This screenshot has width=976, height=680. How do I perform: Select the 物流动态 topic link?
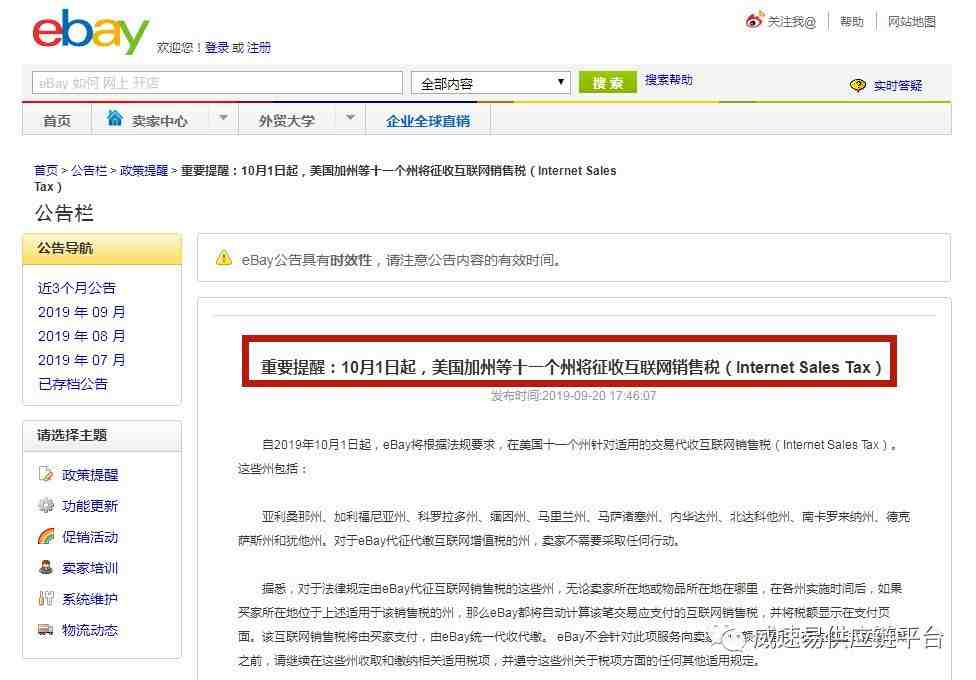90,630
